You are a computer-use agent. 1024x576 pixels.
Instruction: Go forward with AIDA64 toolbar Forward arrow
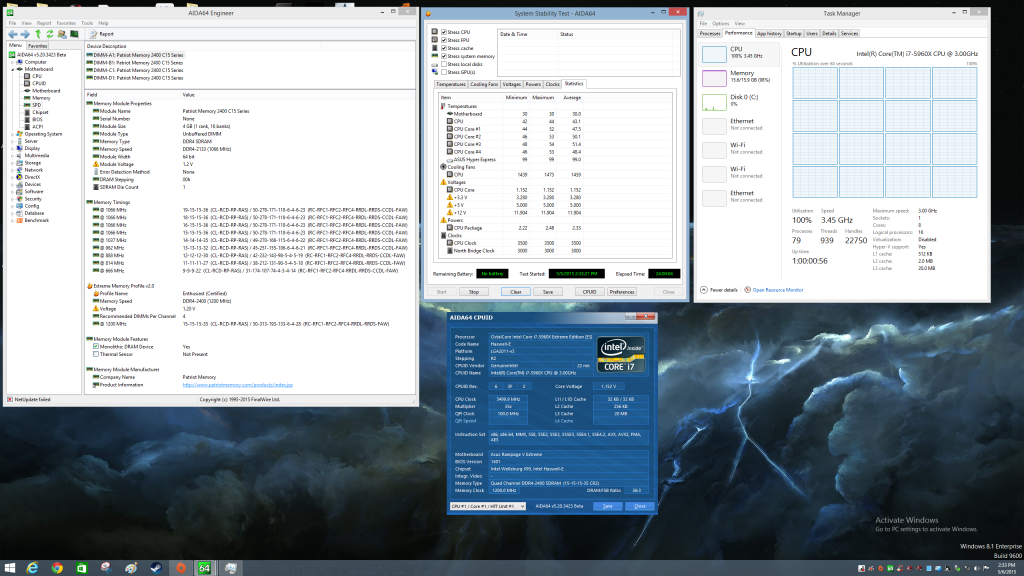pyautogui.click(x=25, y=34)
